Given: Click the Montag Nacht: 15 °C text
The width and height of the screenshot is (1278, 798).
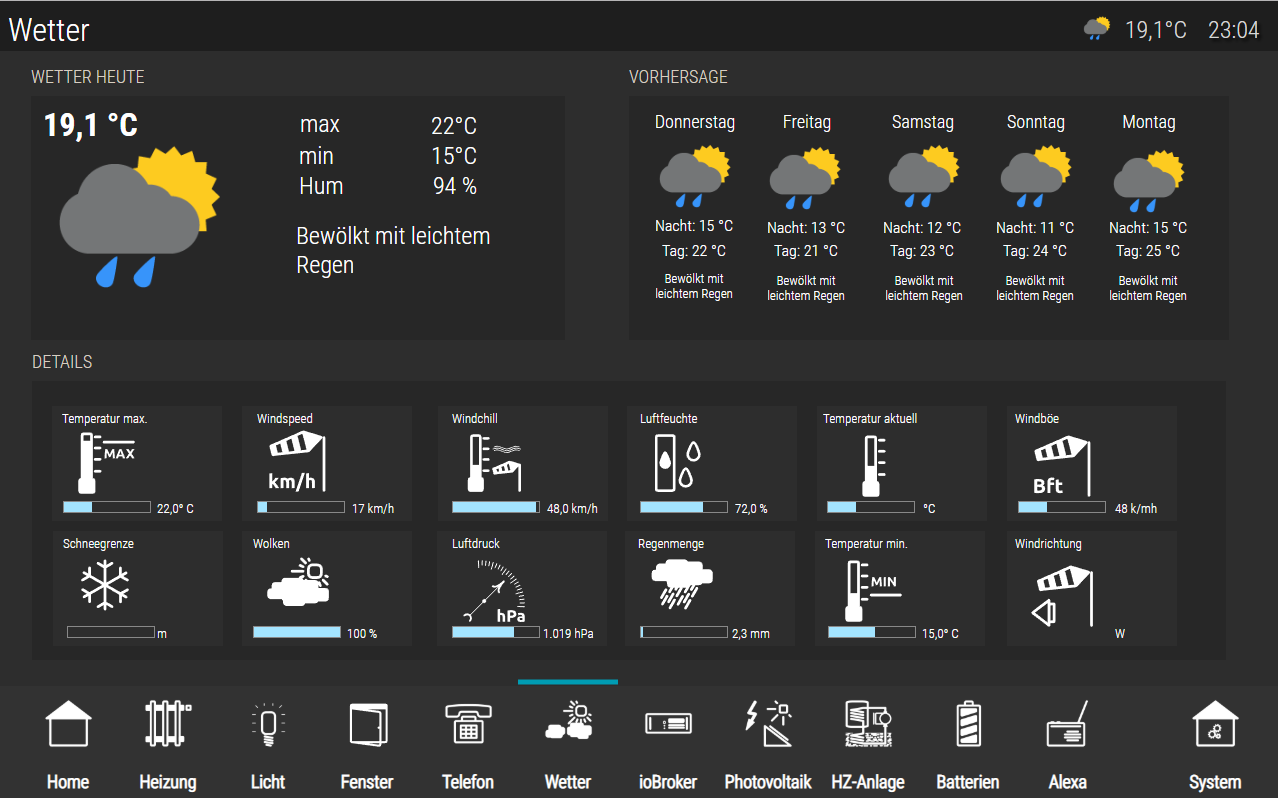Looking at the screenshot, I should point(1148,228).
